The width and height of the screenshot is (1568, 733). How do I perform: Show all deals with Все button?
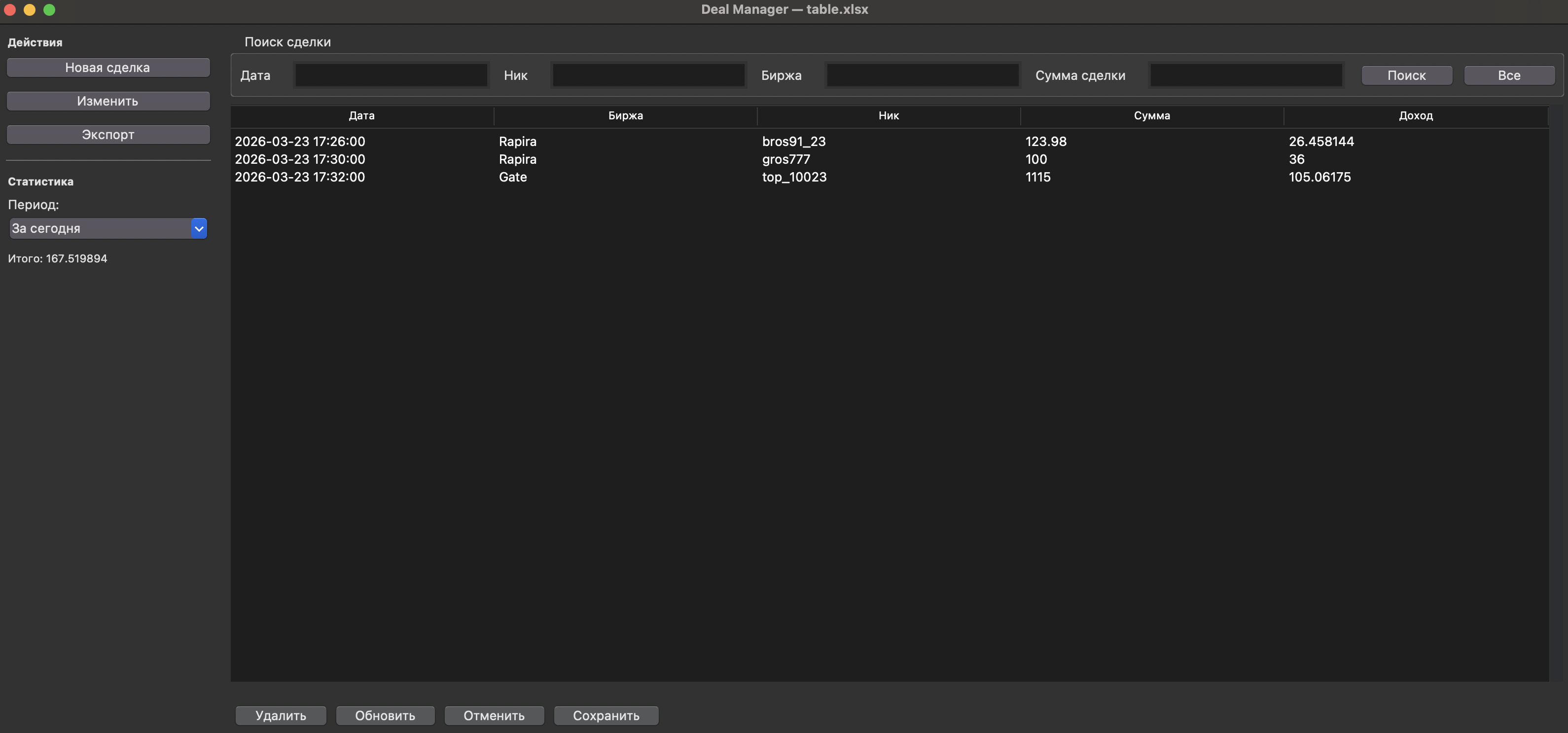pos(1509,75)
